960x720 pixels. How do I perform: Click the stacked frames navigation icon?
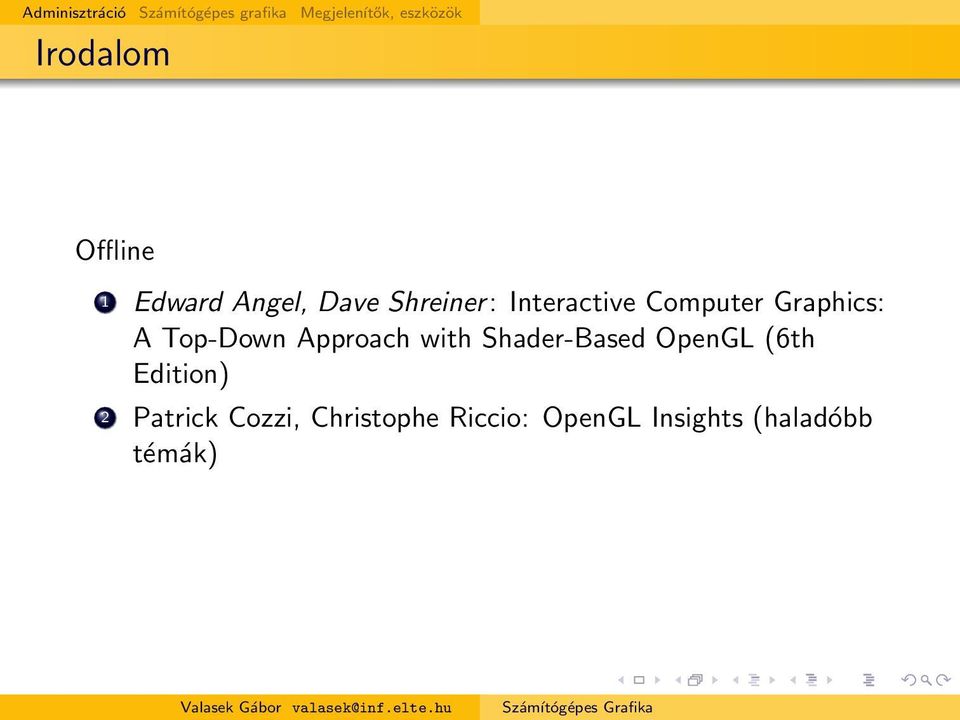coord(696,680)
